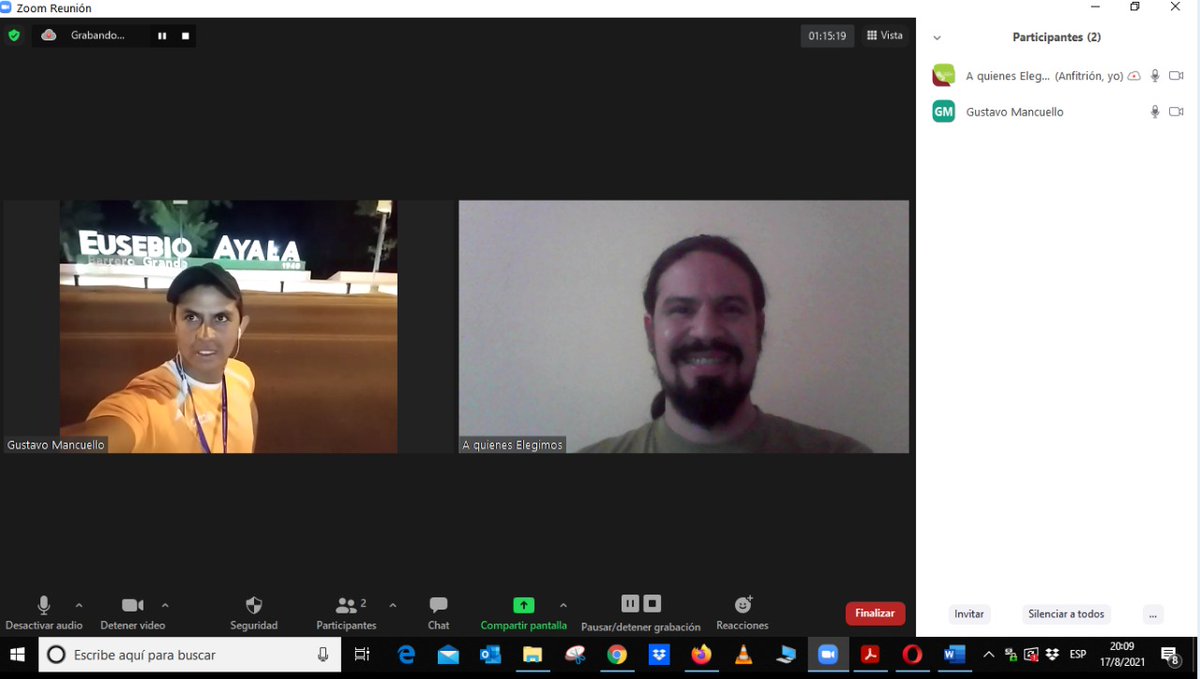The image size is (1200, 679).
Task: Turn off camera with Detener video
Action: (133, 613)
